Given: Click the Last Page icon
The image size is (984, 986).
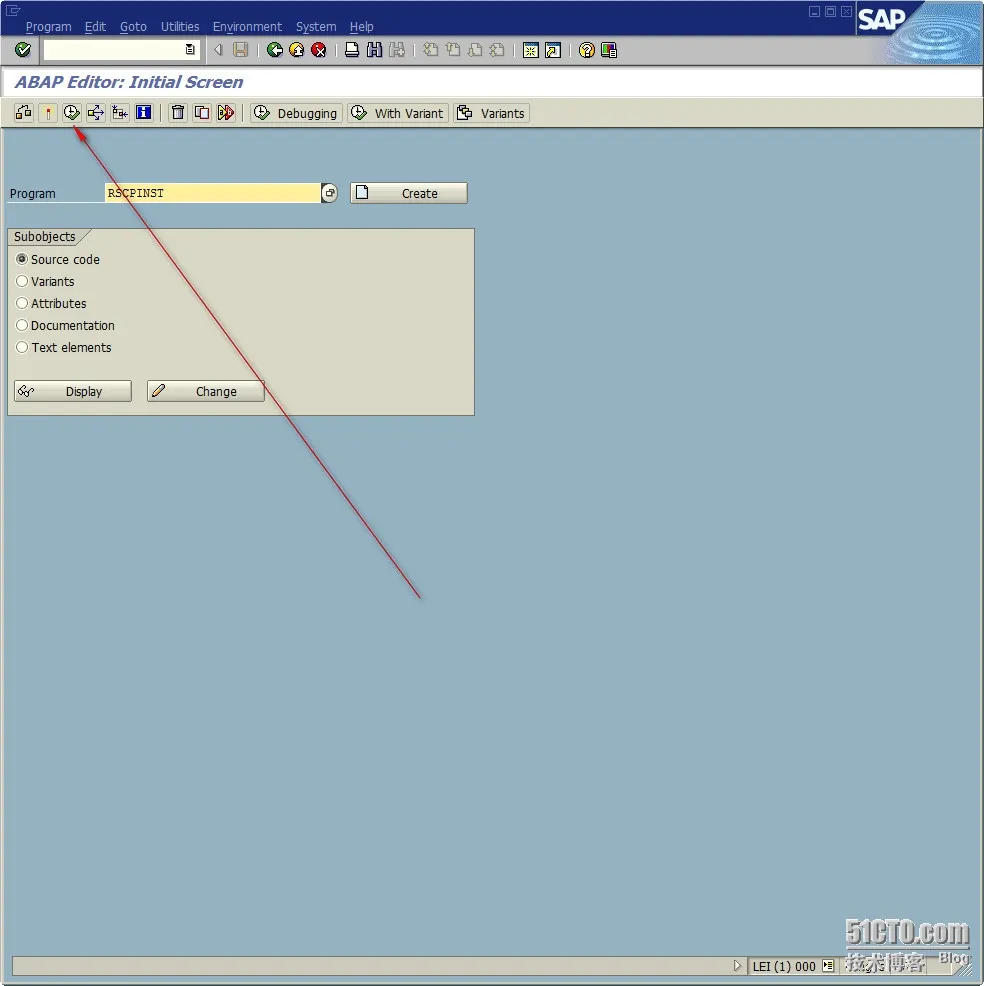Looking at the screenshot, I should point(497,50).
